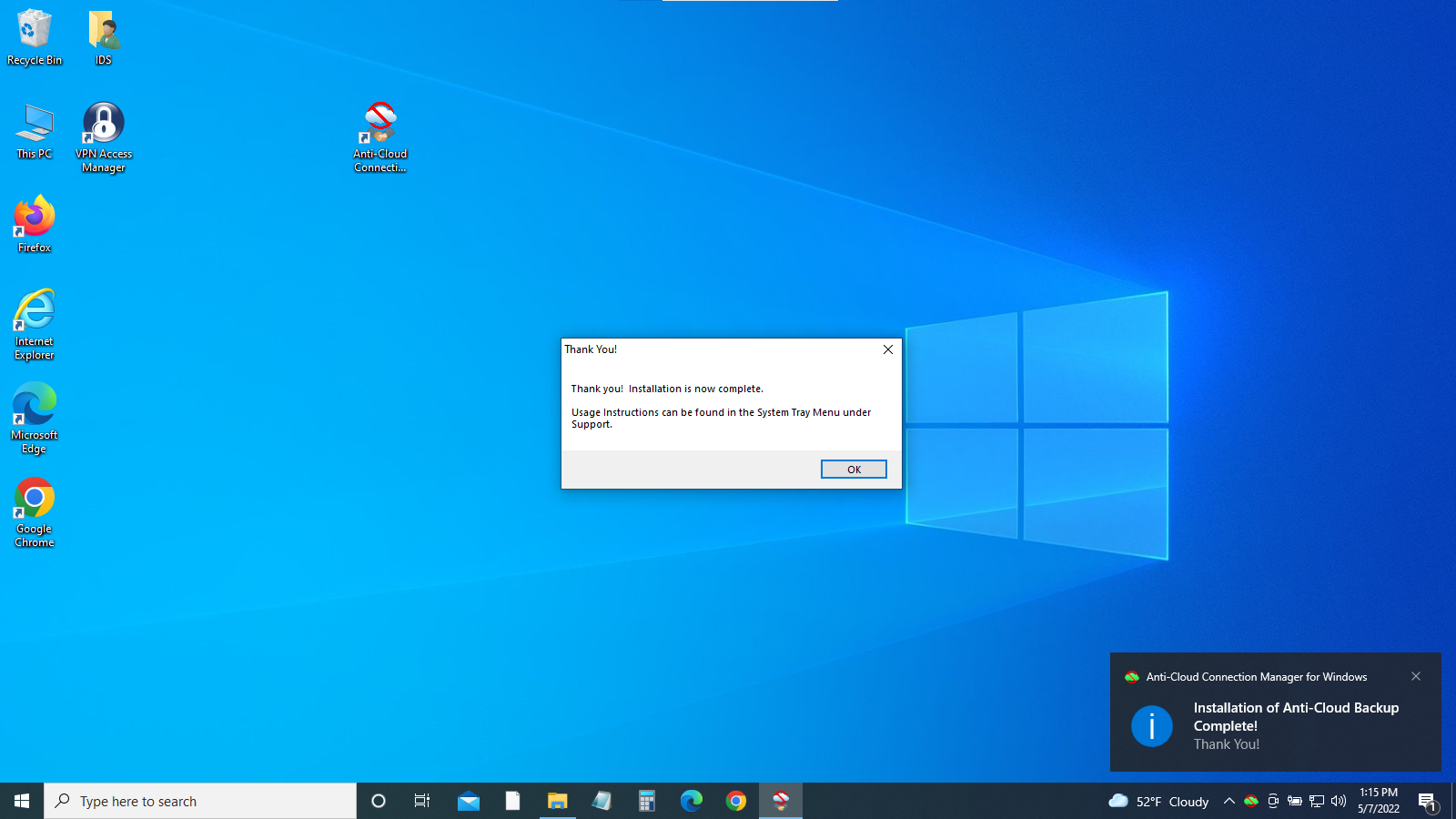The height and width of the screenshot is (819, 1456).
Task: Check the battery power tray icon
Action: tap(1295, 801)
